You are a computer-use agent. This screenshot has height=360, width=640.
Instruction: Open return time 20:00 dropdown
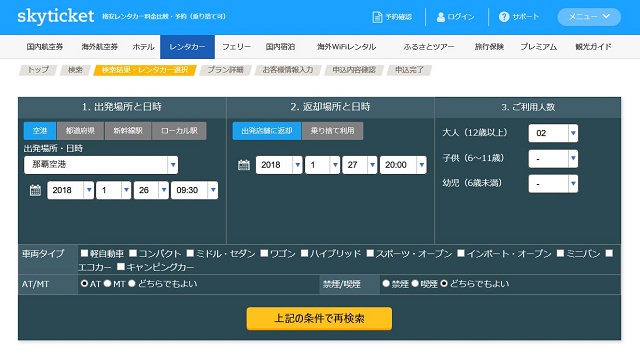pos(403,165)
